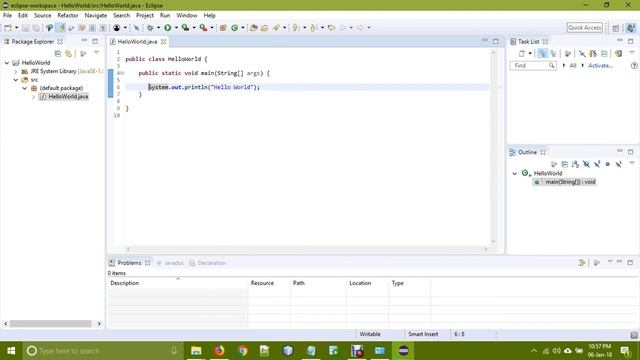Click the editor vertical scrollbar
The width and height of the screenshot is (640, 360).
493,147
